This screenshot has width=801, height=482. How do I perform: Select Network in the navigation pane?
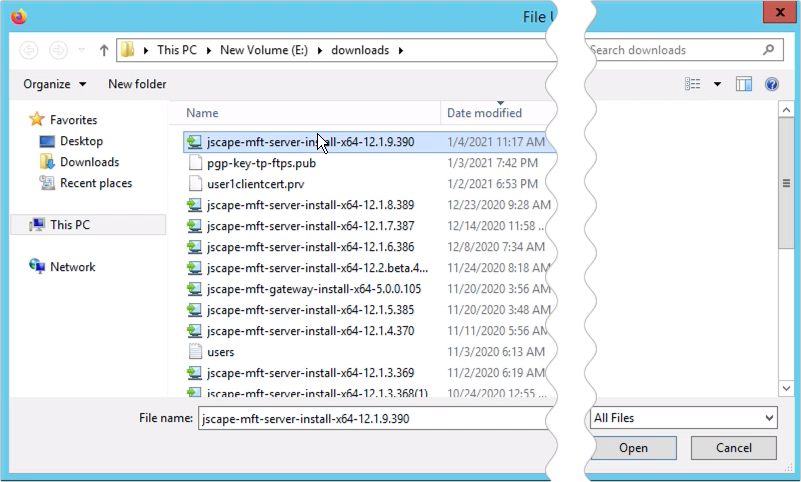[x=73, y=267]
